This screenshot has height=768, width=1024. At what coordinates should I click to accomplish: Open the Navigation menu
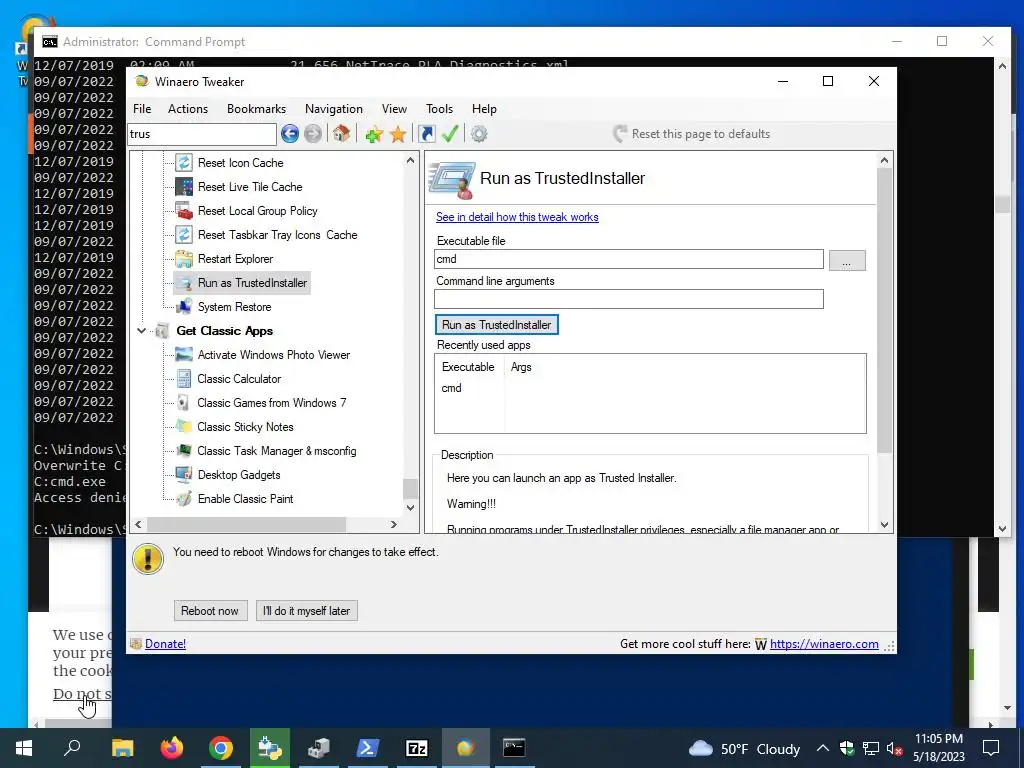pyautogui.click(x=334, y=109)
